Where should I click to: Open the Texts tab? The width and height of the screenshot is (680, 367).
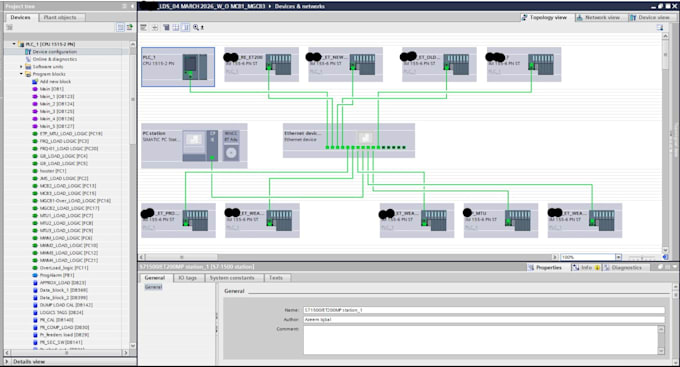tap(276, 278)
